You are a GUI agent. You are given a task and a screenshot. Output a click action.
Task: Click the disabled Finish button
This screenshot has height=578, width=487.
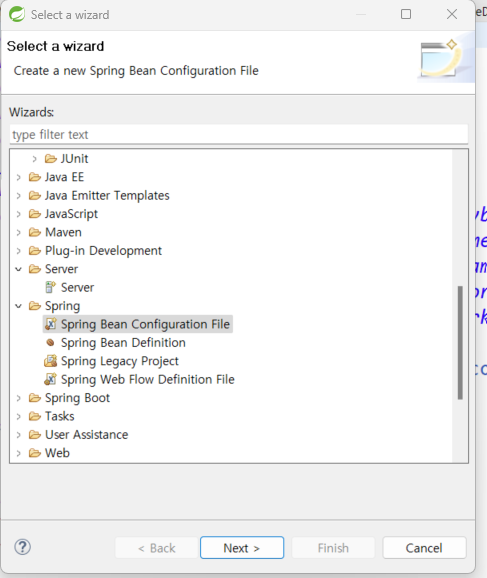point(333,548)
